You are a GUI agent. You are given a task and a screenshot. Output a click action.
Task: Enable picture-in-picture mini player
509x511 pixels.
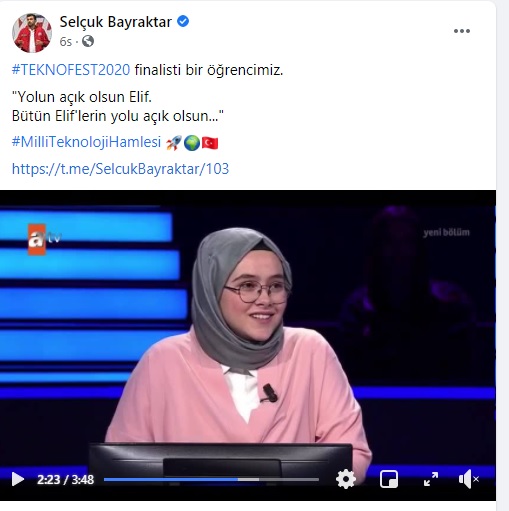point(389,479)
